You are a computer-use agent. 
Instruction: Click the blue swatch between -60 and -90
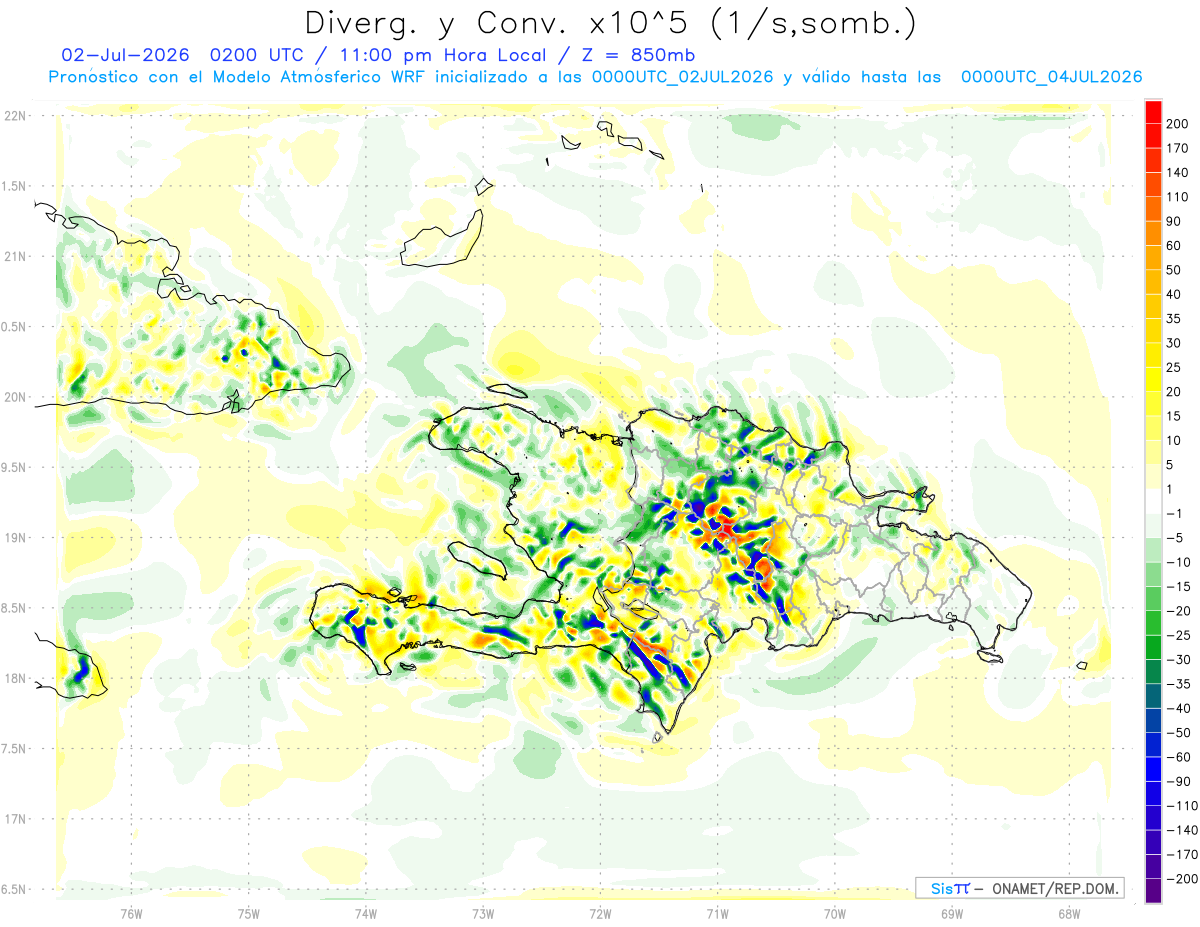pyautogui.click(x=1153, y=769)
